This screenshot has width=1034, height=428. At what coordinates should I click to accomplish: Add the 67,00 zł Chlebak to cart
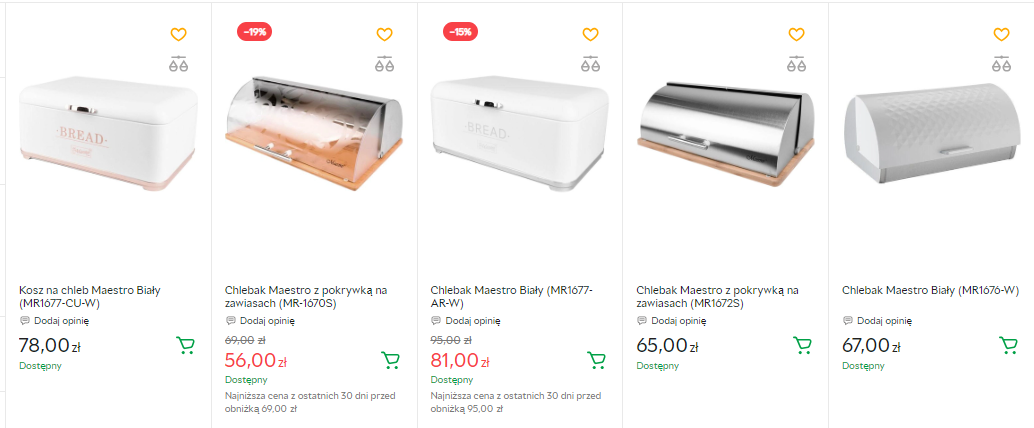click(1008, 346)
